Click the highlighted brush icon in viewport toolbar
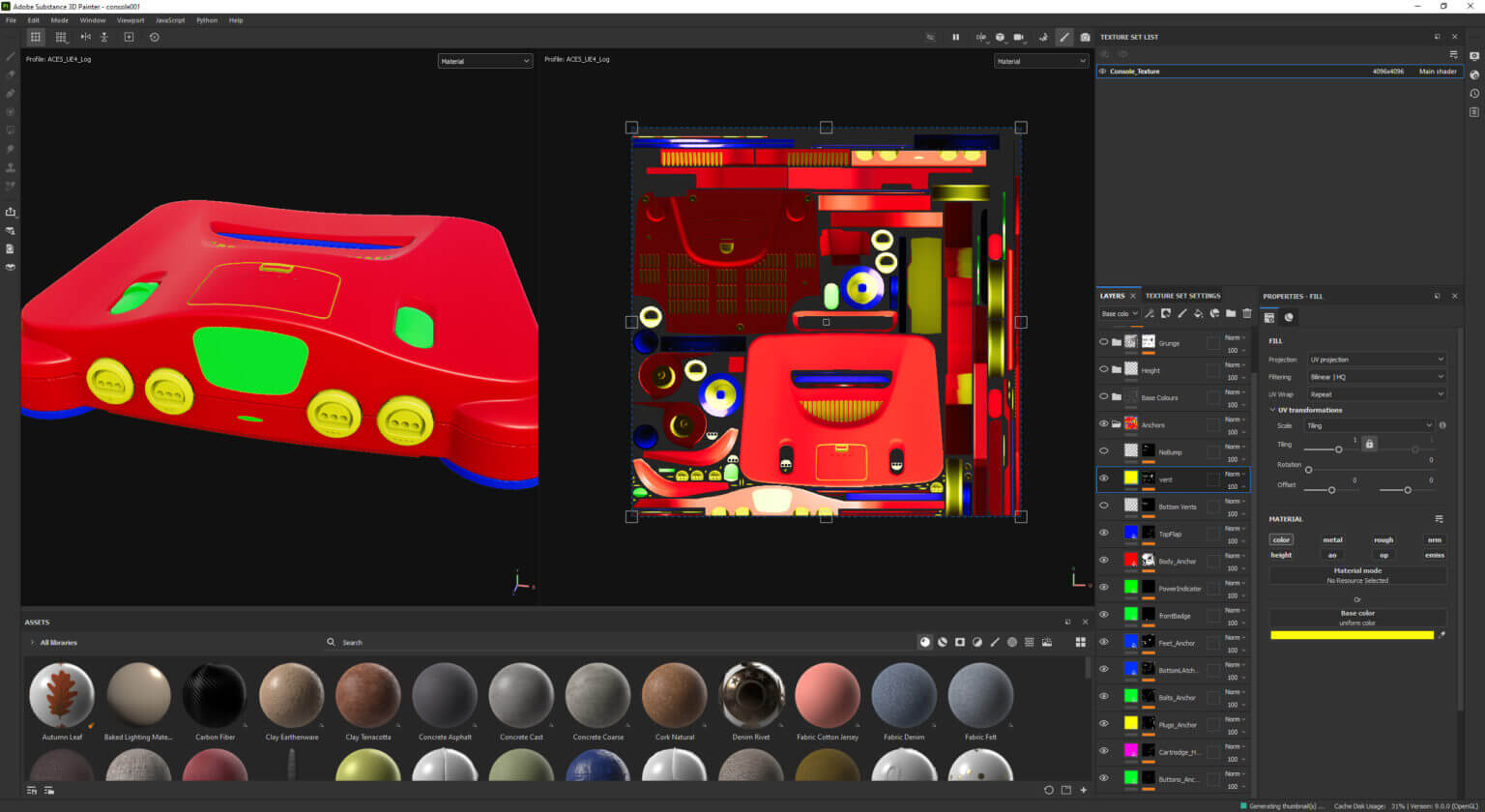The image size is (1485, 812). [x=1064, y=37]
